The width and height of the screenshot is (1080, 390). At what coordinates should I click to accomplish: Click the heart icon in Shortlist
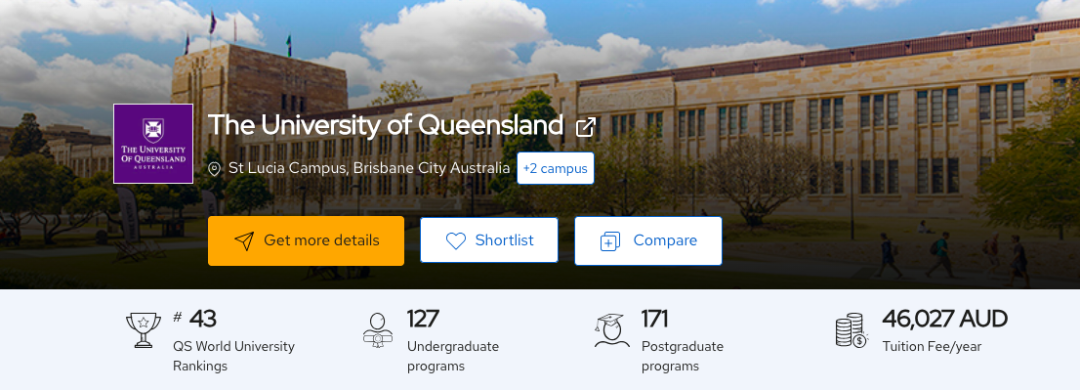click(456, 240)
